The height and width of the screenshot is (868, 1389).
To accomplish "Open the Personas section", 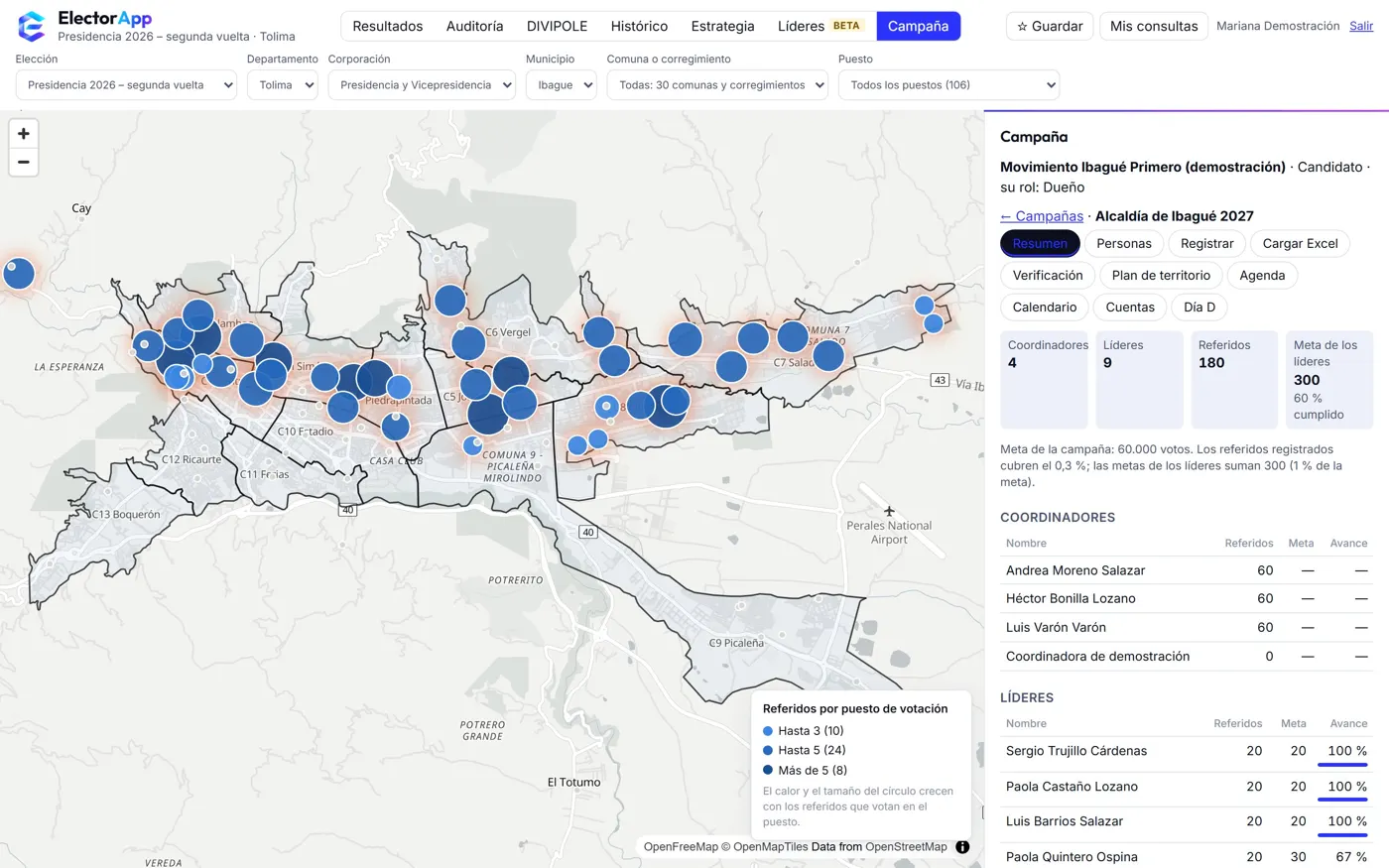I will tap(1124, 243).
